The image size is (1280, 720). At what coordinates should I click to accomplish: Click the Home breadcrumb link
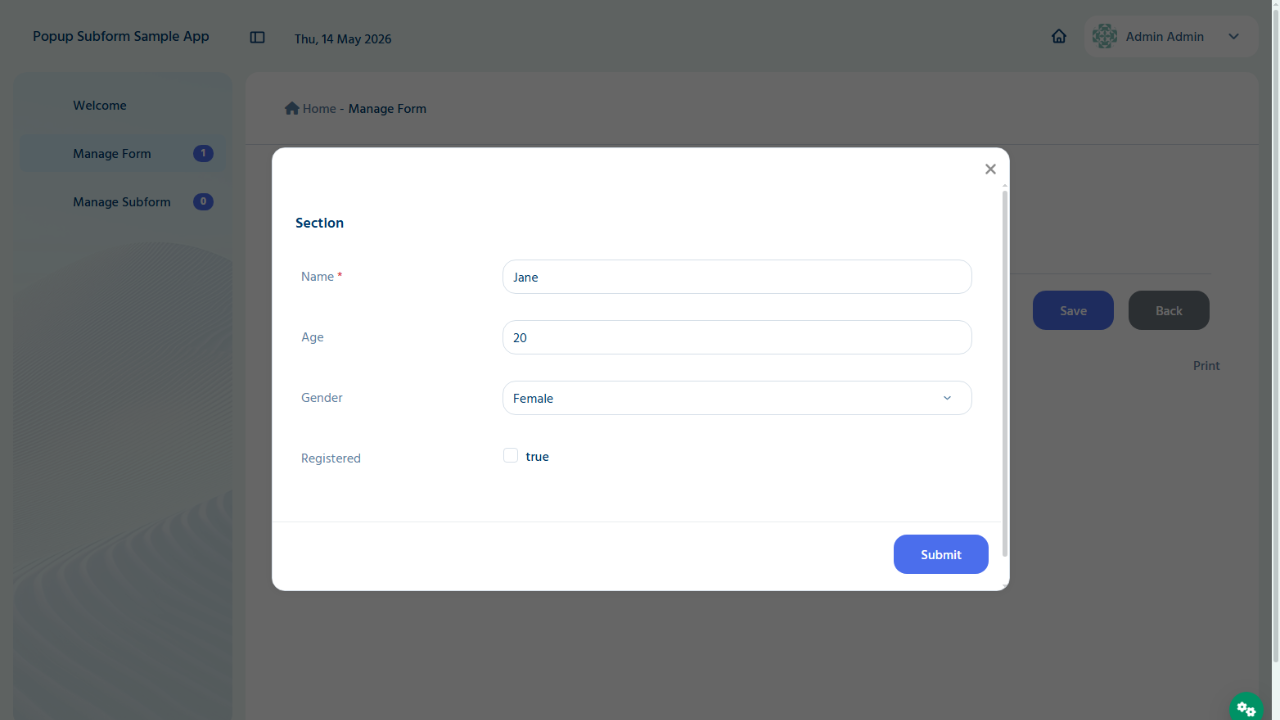pyautogui.click(x=319, y=108)
